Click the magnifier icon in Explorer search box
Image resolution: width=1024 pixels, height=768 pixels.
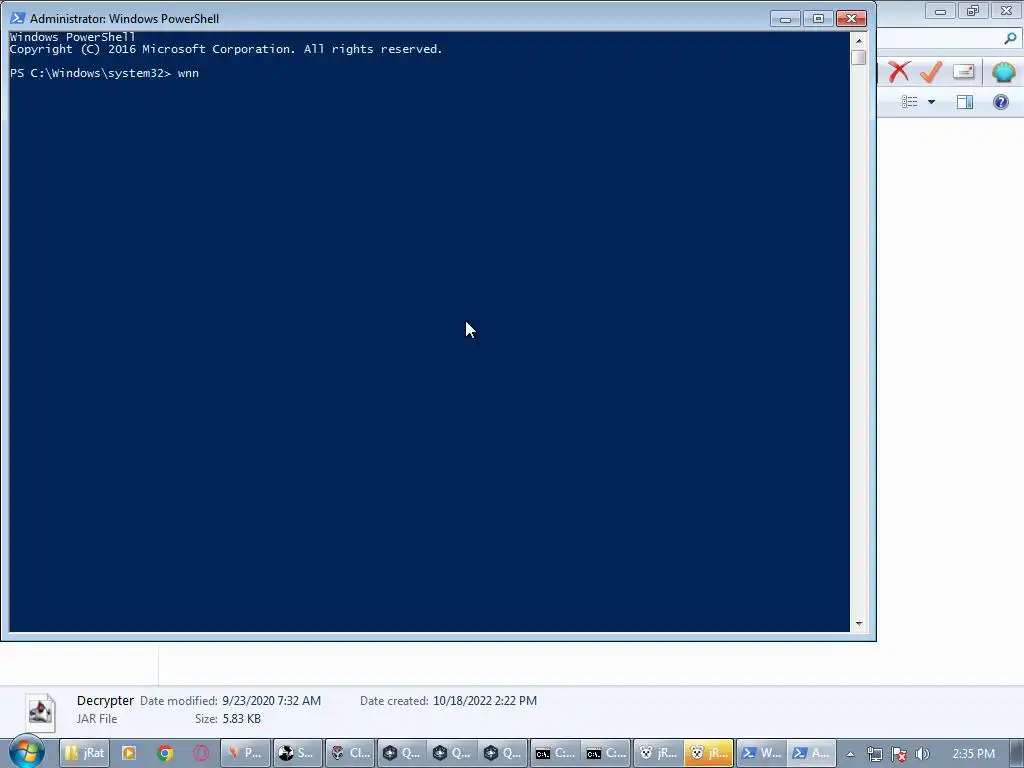click(1010, 39)
